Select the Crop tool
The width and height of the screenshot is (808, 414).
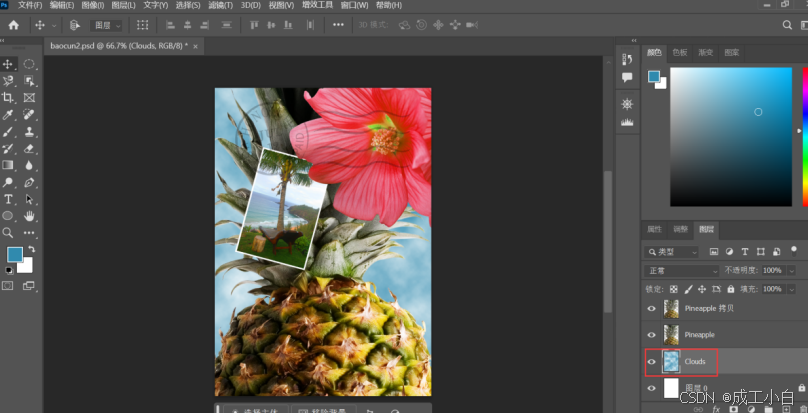tap(8, 97)
